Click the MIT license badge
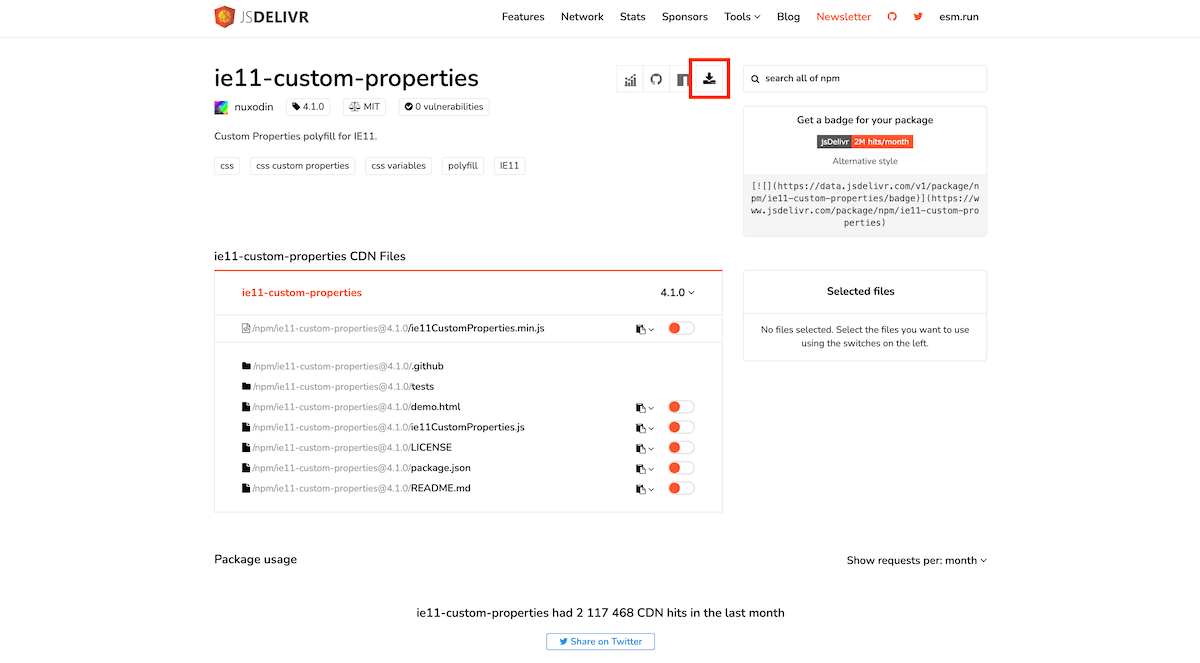Image resolution: width=1200 pixels, height=663 pixels. 365,107
